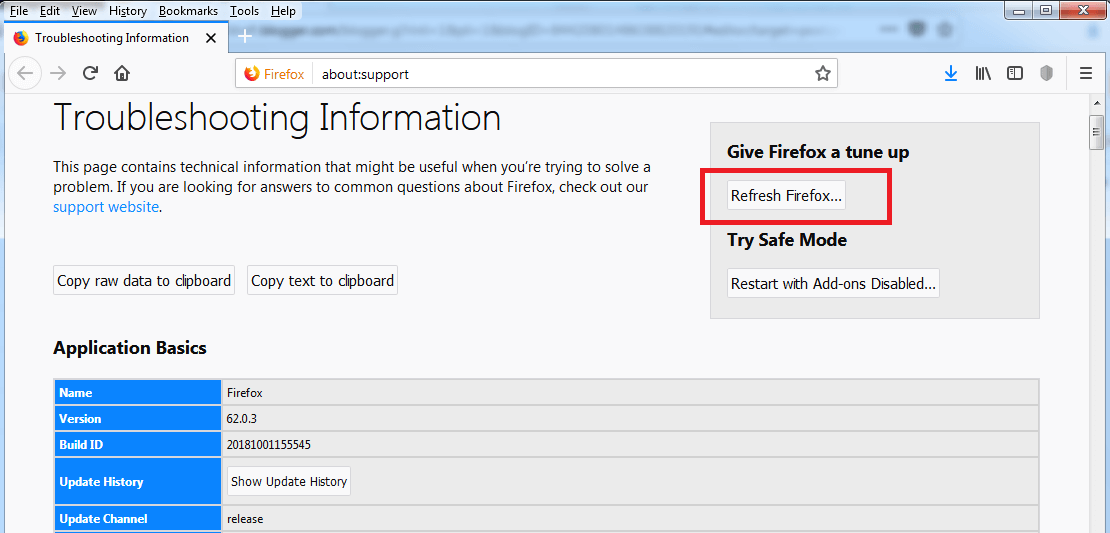Click the shield icon in toolbar

coord(1047,73)
